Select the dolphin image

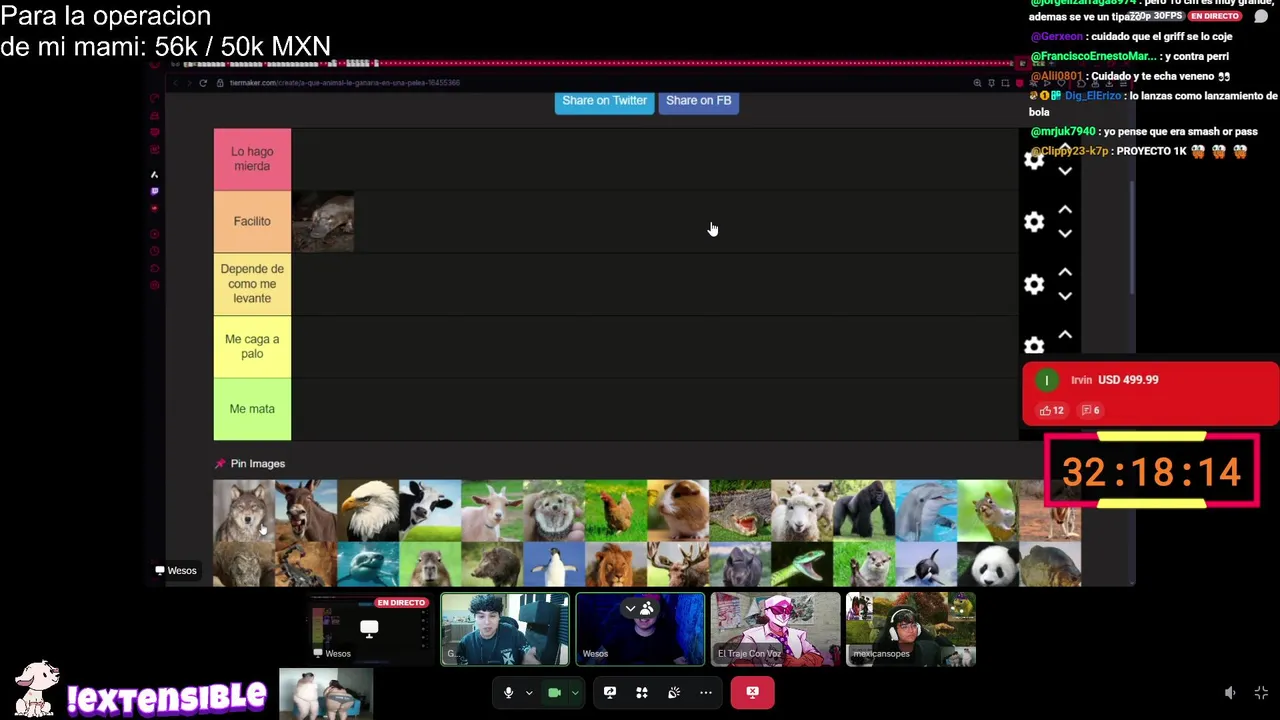coord(926,510)
